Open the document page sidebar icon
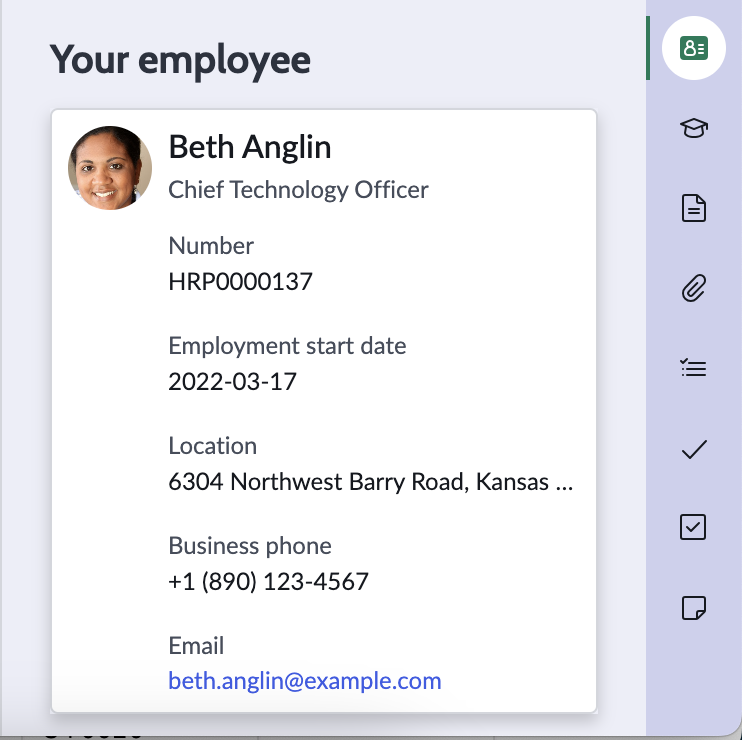This screenshot has width=742, height=740. (694, 208)
